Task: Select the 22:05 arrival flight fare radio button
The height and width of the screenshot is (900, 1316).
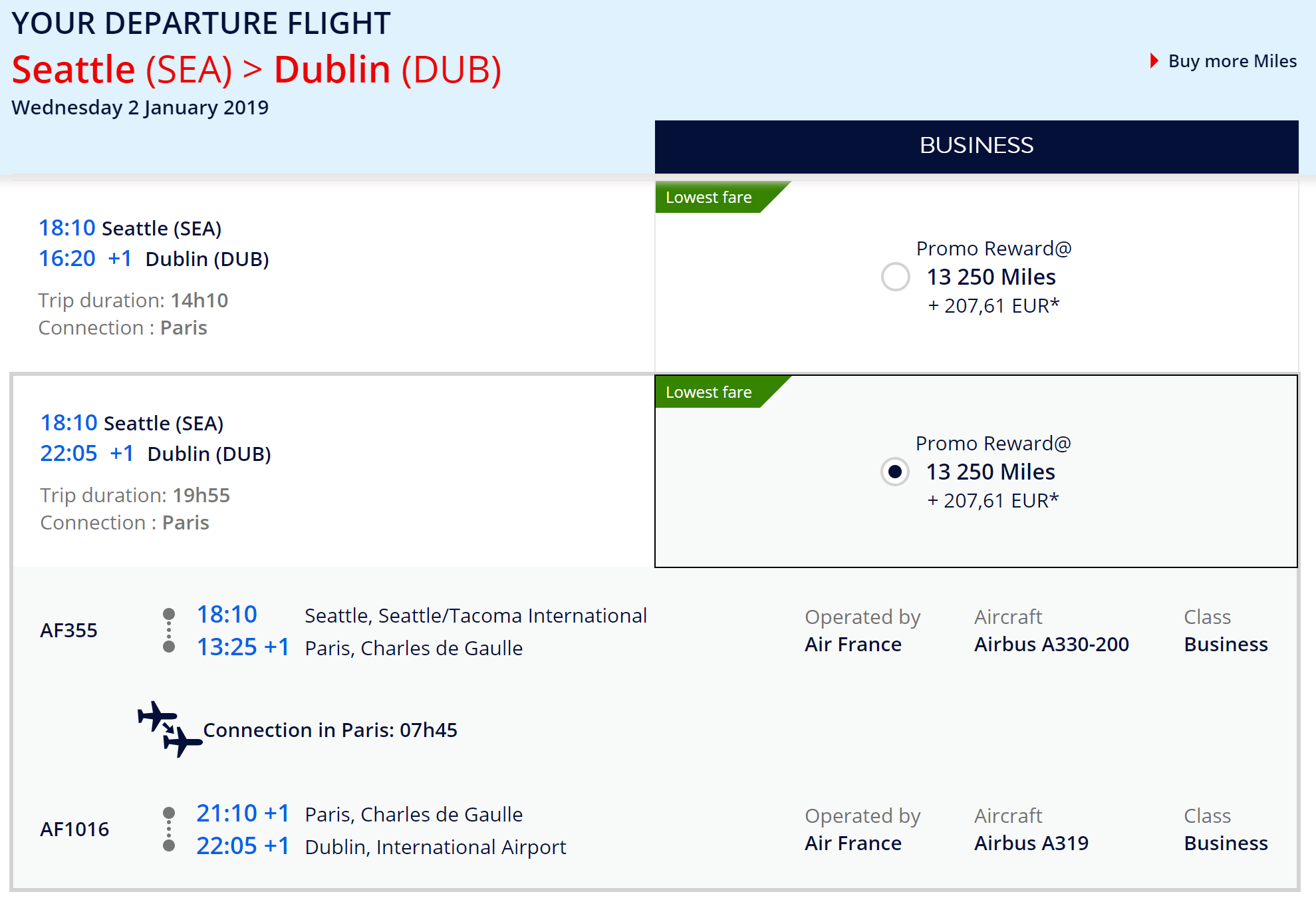Action: [895, 472]
